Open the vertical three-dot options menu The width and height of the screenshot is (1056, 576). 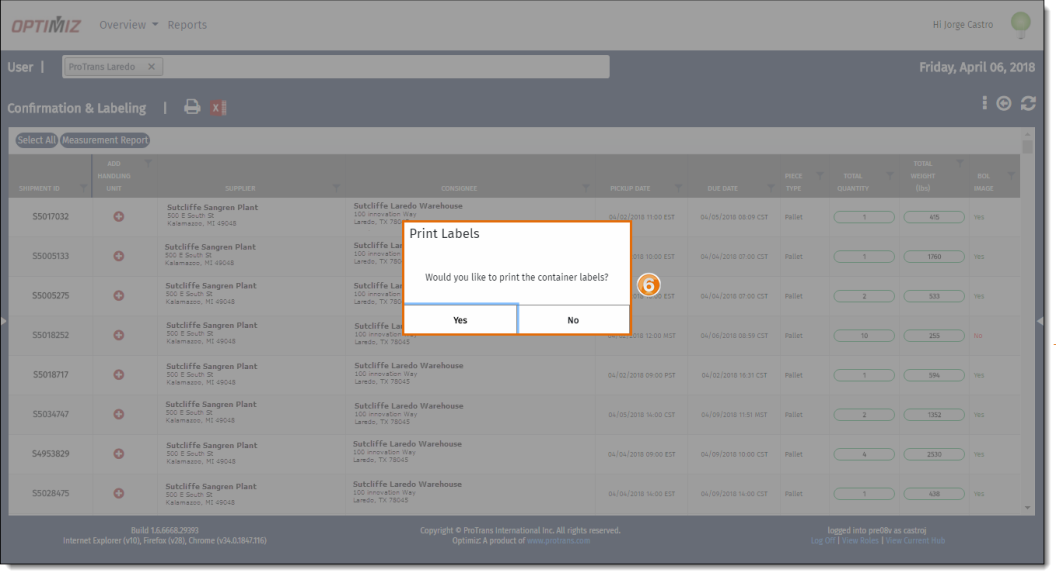pyautogui.click(x=984, y=103)
